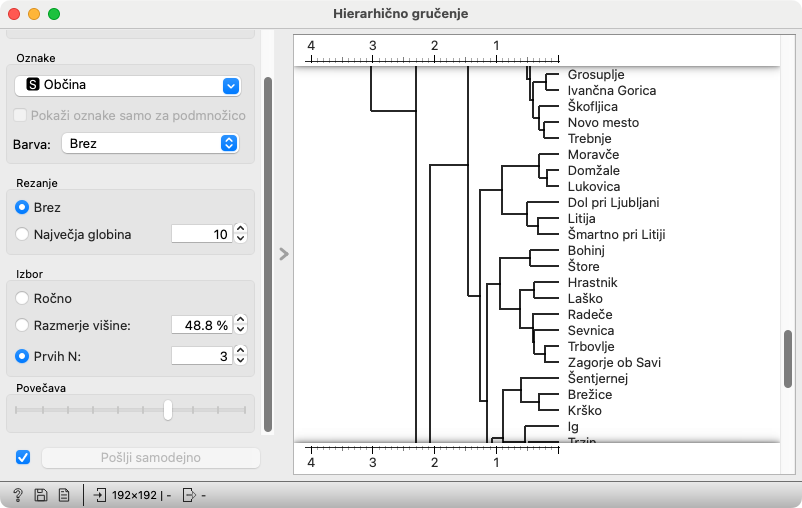Decrease the Prvih N stepper value
802x508 pixels.
click(240, 361)
